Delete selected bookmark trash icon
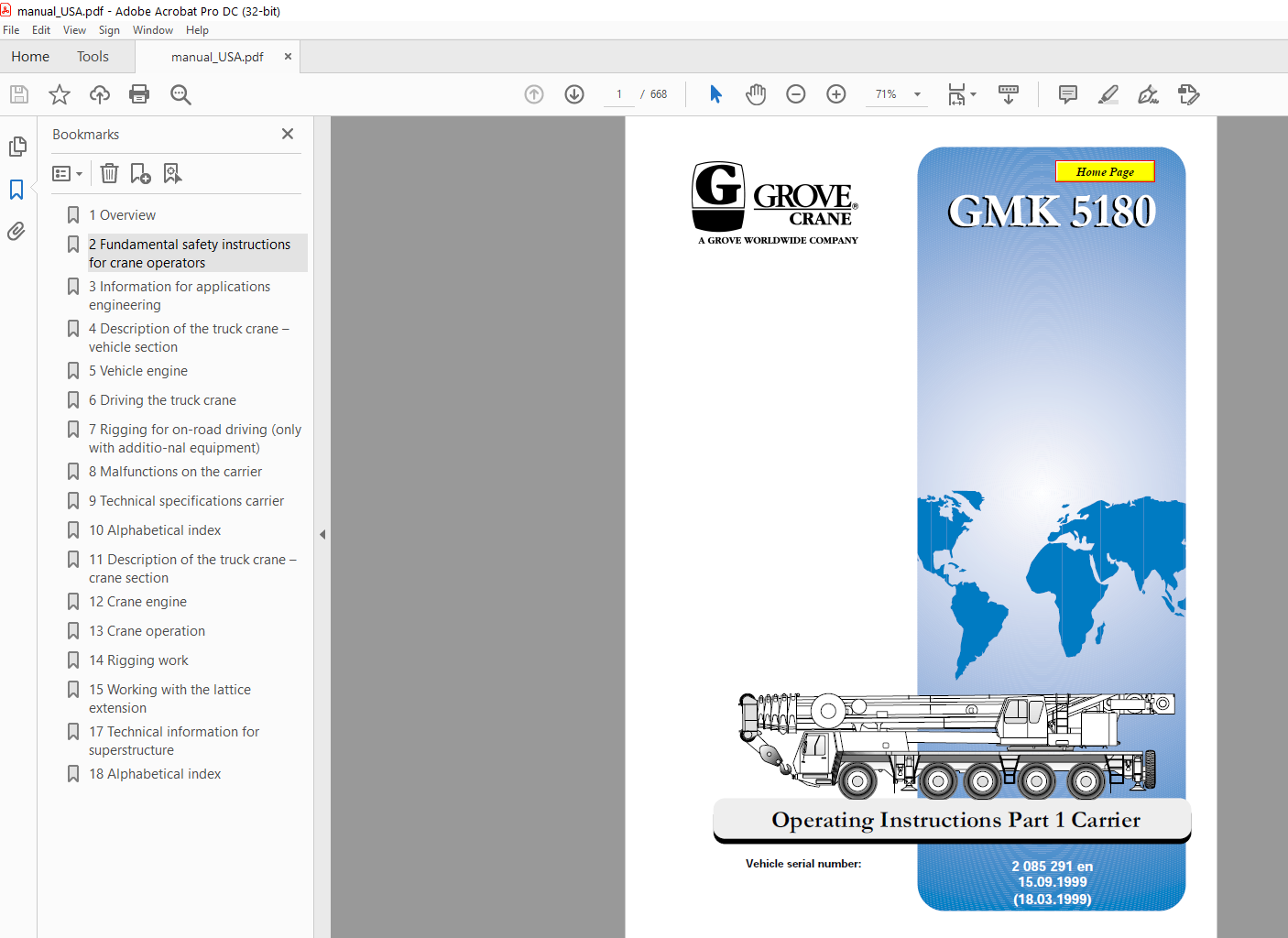Image resolution: width=1288 pixels, height=938 pixels. click(x=109, y=173)
